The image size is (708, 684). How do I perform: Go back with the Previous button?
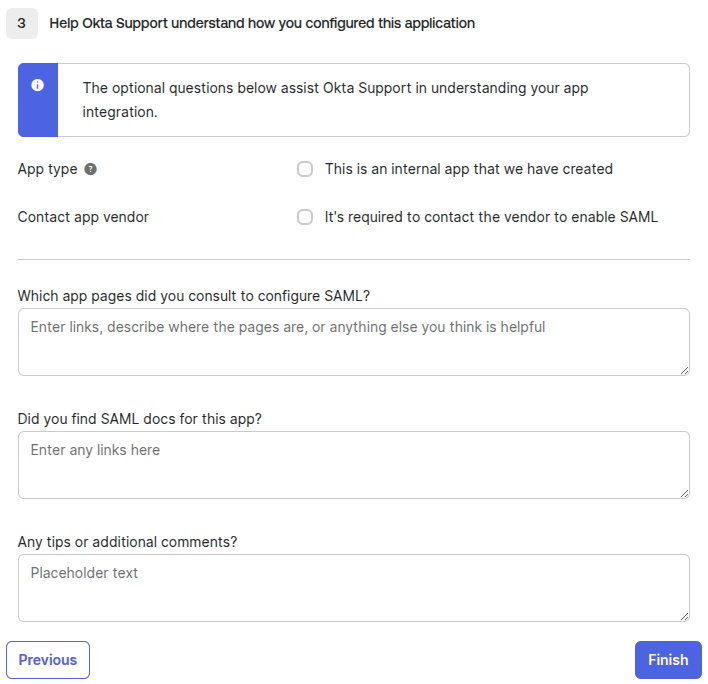coord(48,660)
